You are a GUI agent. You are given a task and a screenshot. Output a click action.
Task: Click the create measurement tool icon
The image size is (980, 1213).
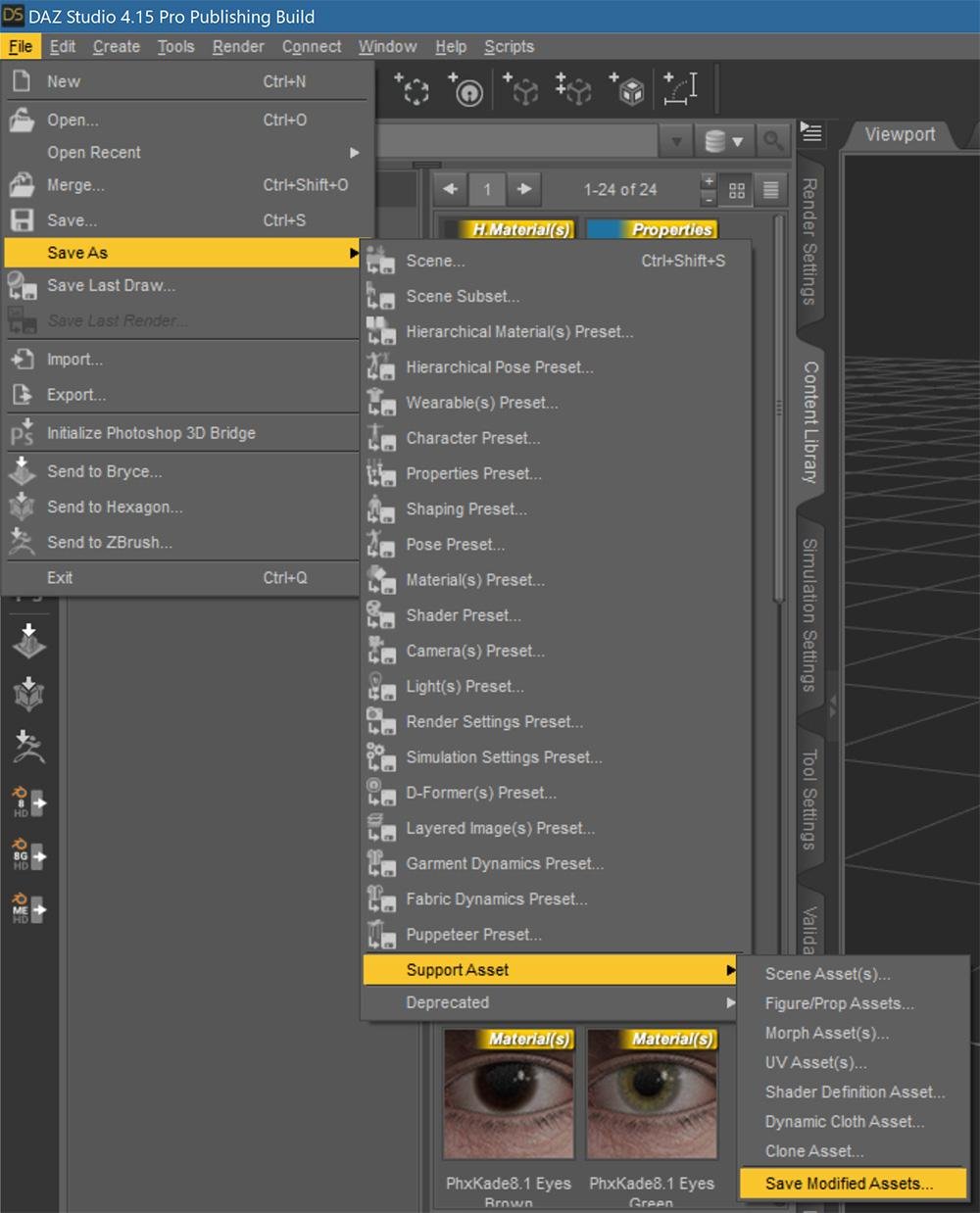click(x=681, y=90)
